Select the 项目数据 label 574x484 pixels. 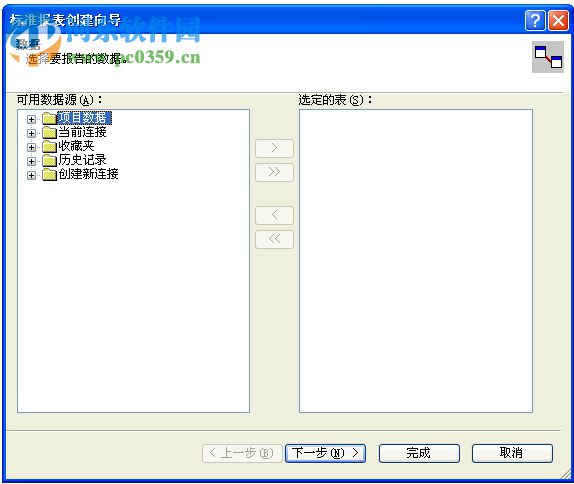click(85, 118)
